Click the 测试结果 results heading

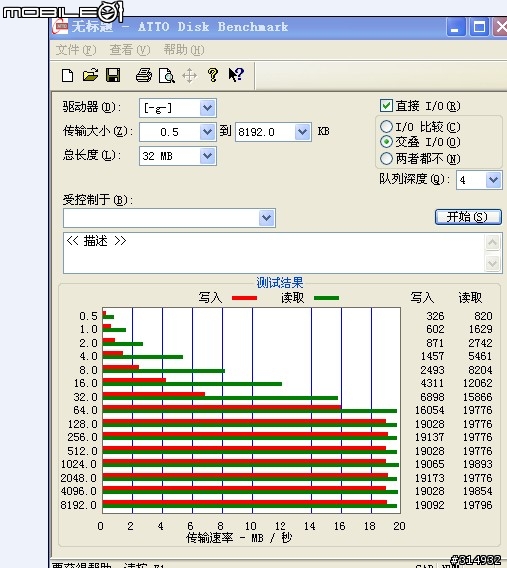(280, 283)
